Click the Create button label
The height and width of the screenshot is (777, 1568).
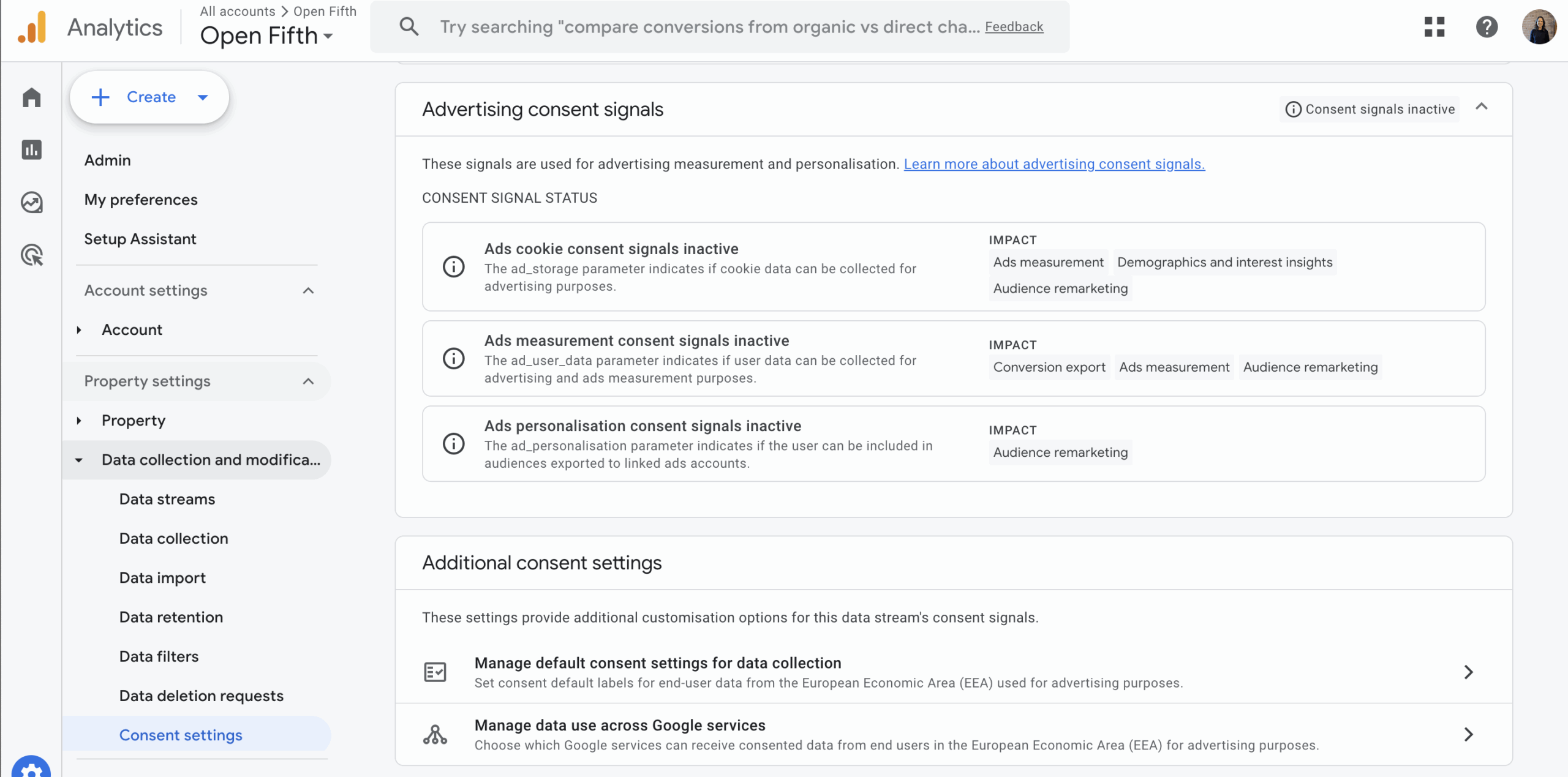[x=151, y=97]
